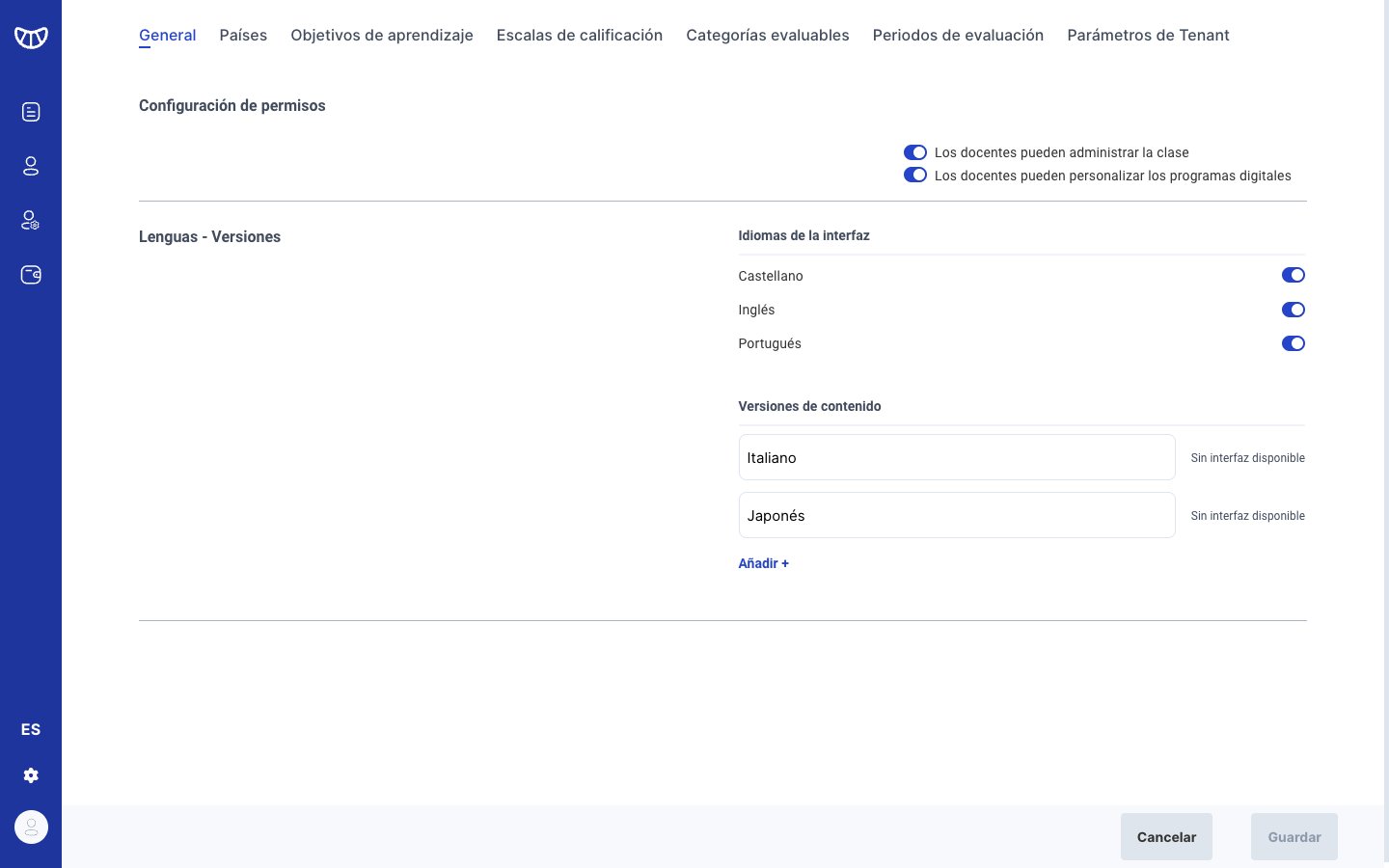Click the ES language selector
1389x868 pixels.
point(31,729)
